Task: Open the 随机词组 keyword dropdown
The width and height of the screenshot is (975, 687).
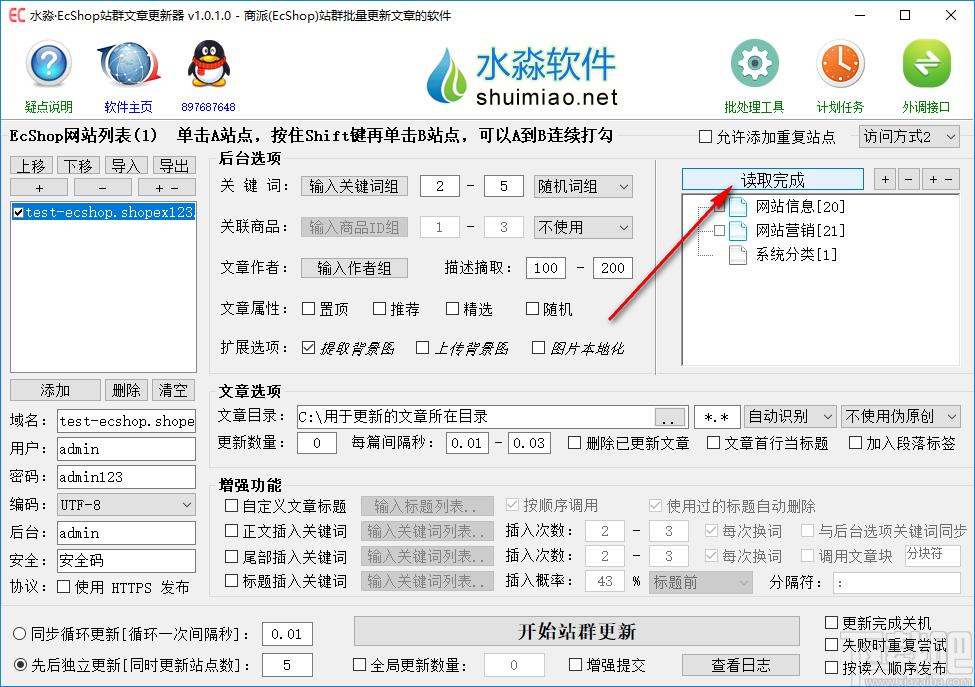Action: pos(583,187)
